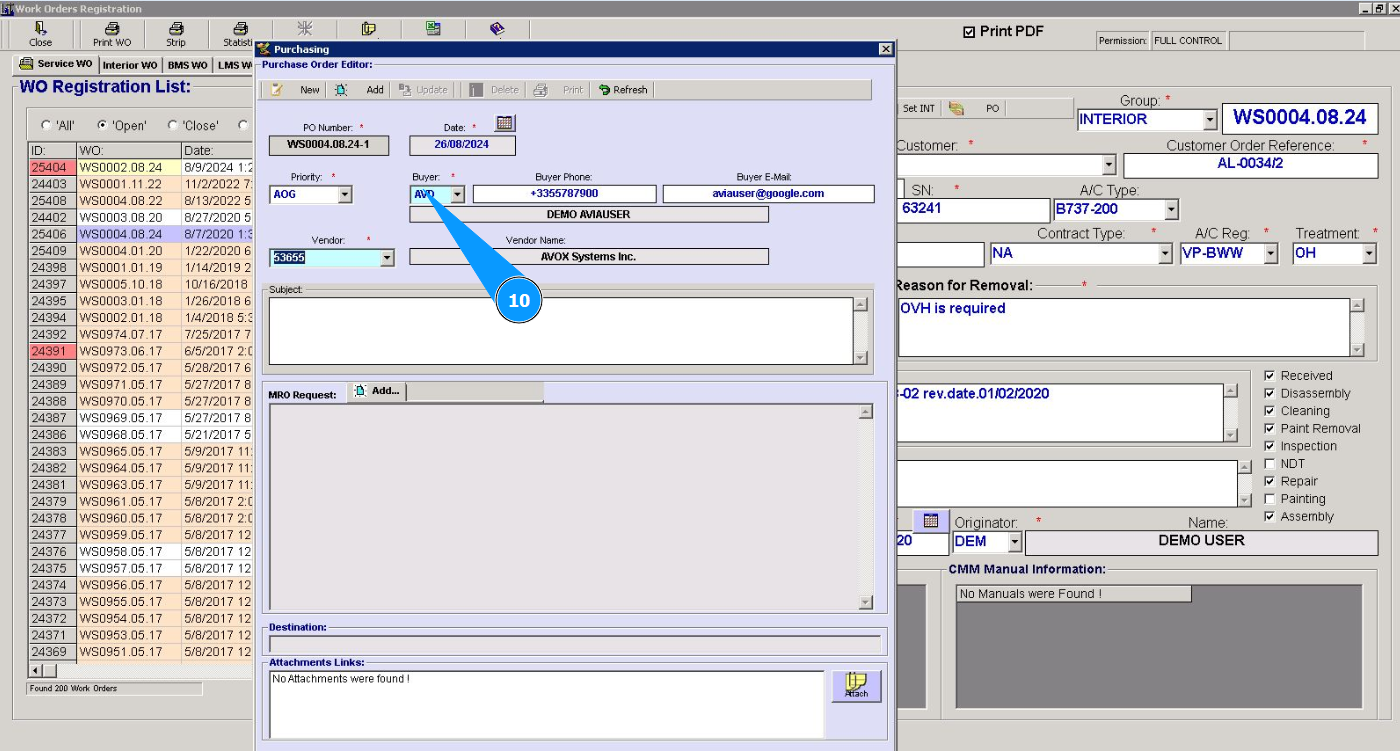Click the green spreadsheet export icon
The width and height of the screenshot is (1400, 751).
point(433,29)
